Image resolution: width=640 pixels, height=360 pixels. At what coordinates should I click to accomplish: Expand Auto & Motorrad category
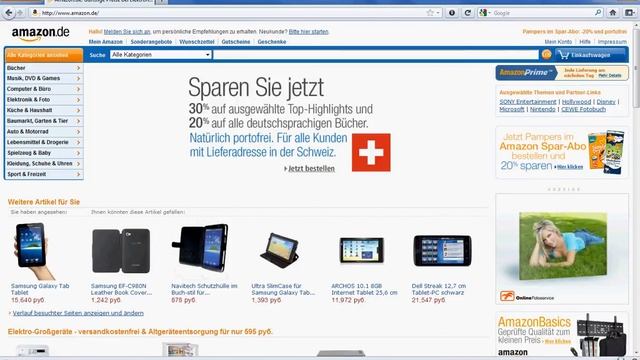point(44,131)
